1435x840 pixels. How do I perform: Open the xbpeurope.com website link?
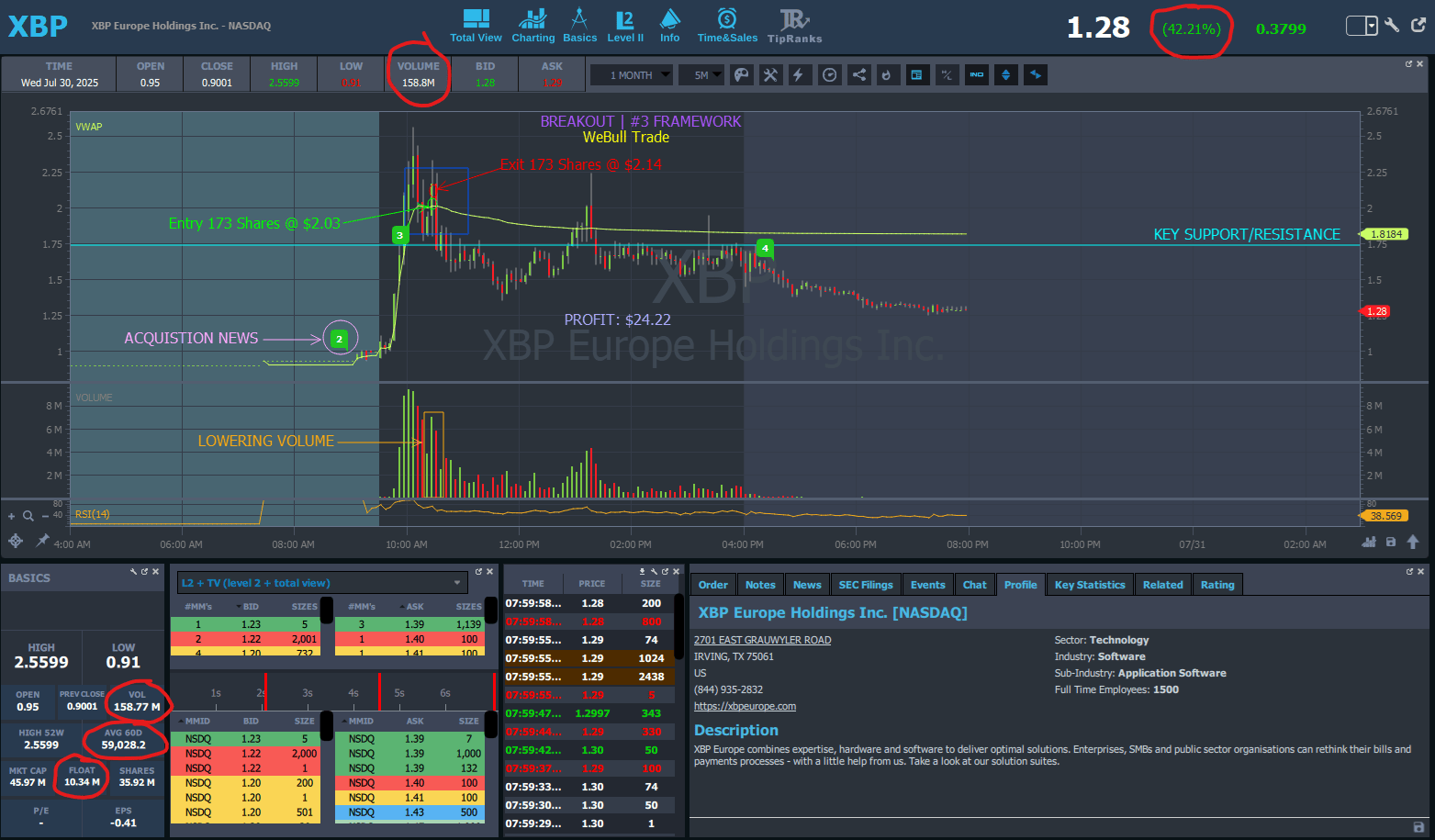(x=745, y=706)
